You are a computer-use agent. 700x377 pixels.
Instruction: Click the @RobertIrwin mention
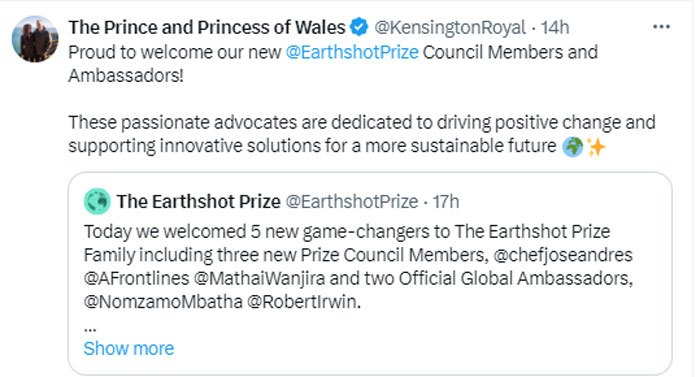303,302
